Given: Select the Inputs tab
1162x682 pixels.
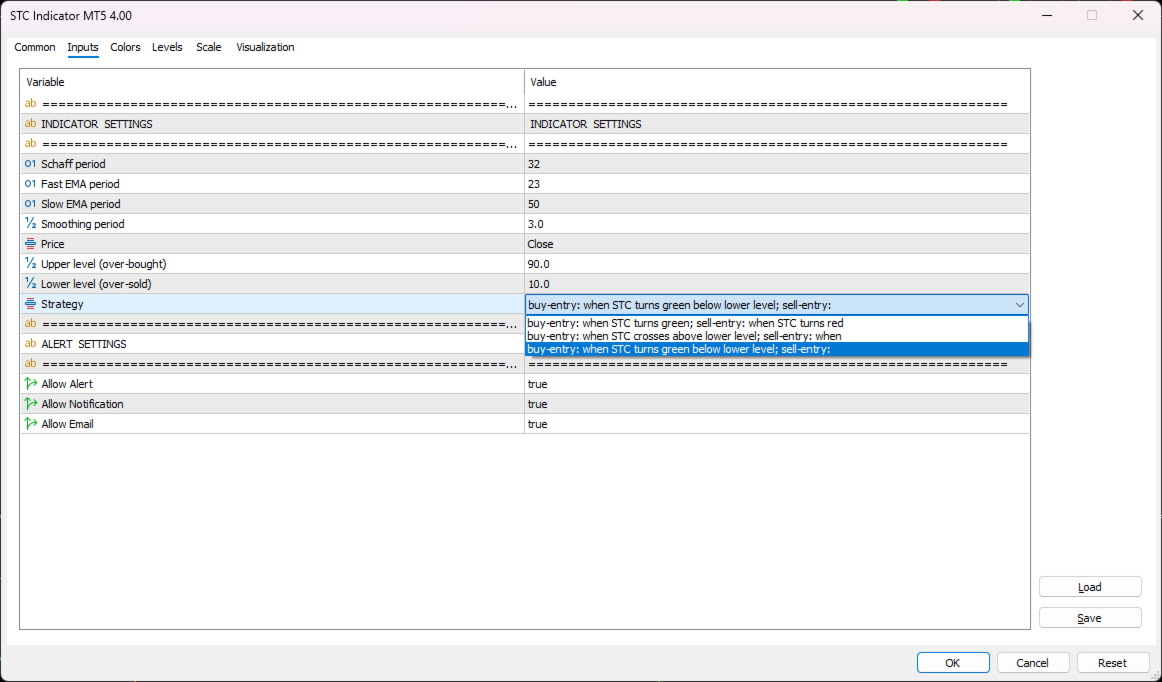Looking at the screenshot, I should 83,47.
